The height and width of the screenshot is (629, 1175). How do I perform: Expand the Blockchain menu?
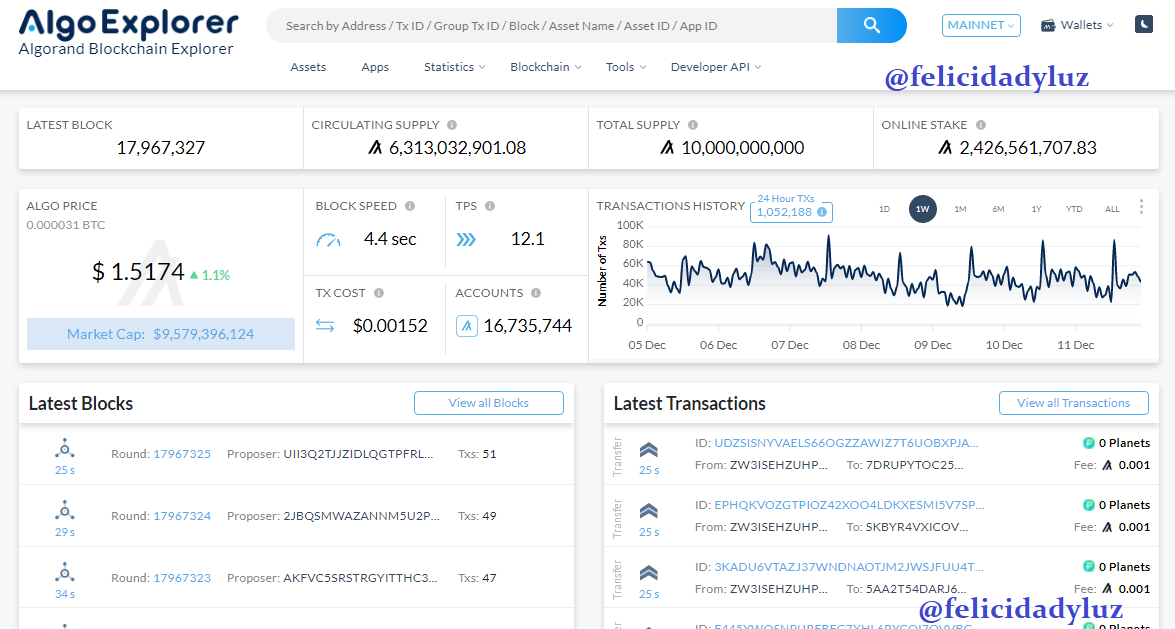[546, 67]
